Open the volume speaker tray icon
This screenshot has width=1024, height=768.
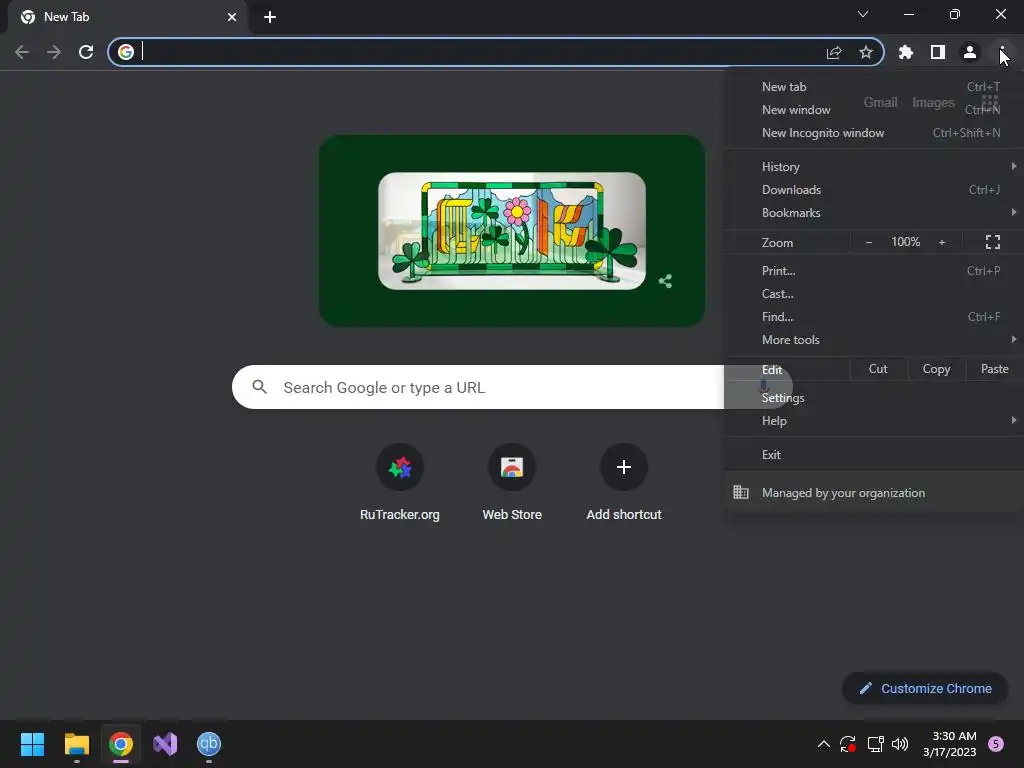[900, 744]
